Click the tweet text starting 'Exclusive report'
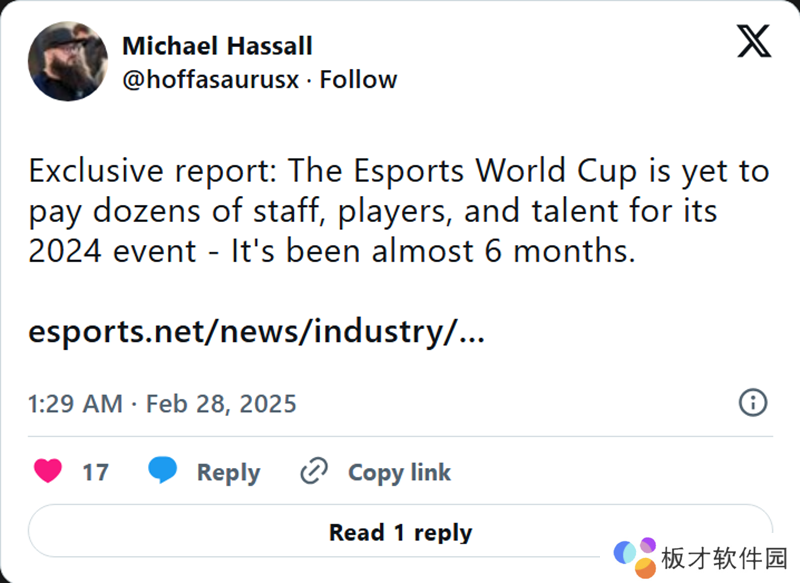This screenshot has width=800, height=583. 399,171
